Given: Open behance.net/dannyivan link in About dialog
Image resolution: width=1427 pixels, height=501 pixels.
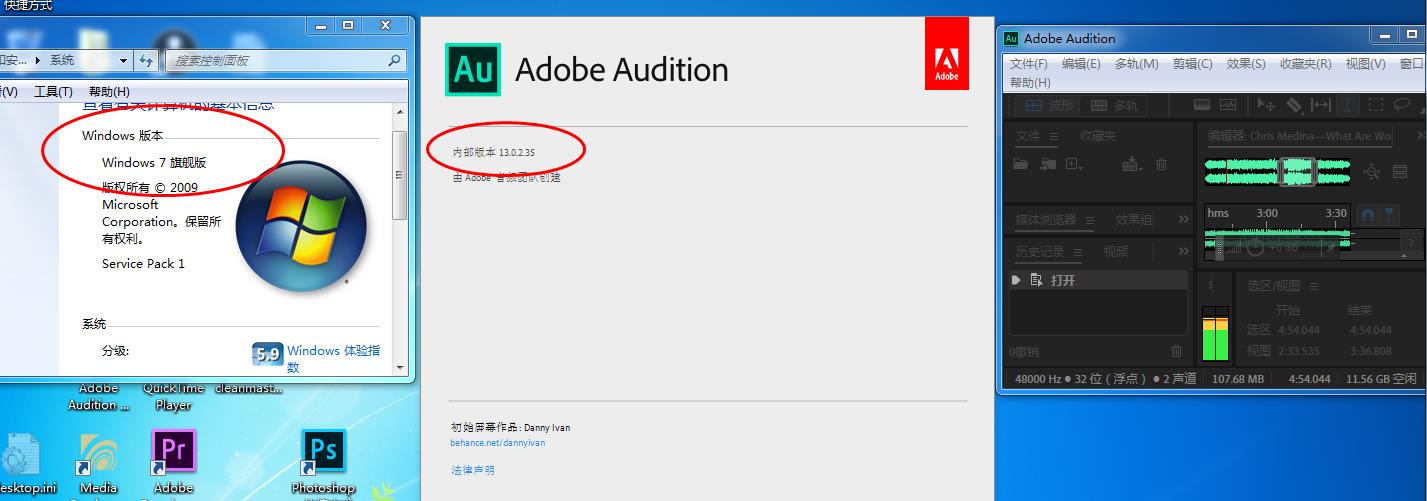Looking at the screenshot, I should pyautogui.click(x=498, y=443).
